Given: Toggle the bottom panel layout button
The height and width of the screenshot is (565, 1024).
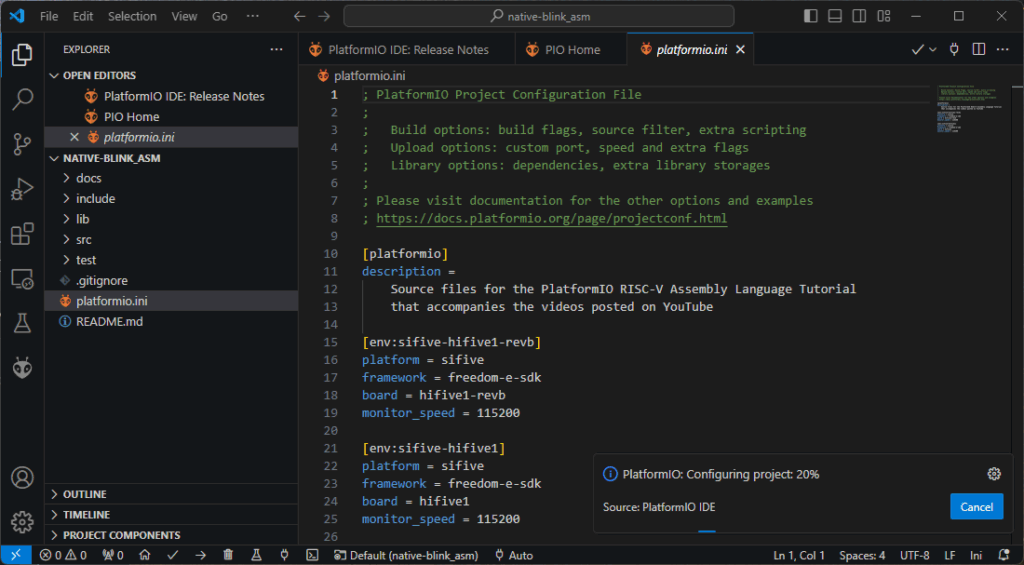Looking at the screenshot, I should click(834, 17).
